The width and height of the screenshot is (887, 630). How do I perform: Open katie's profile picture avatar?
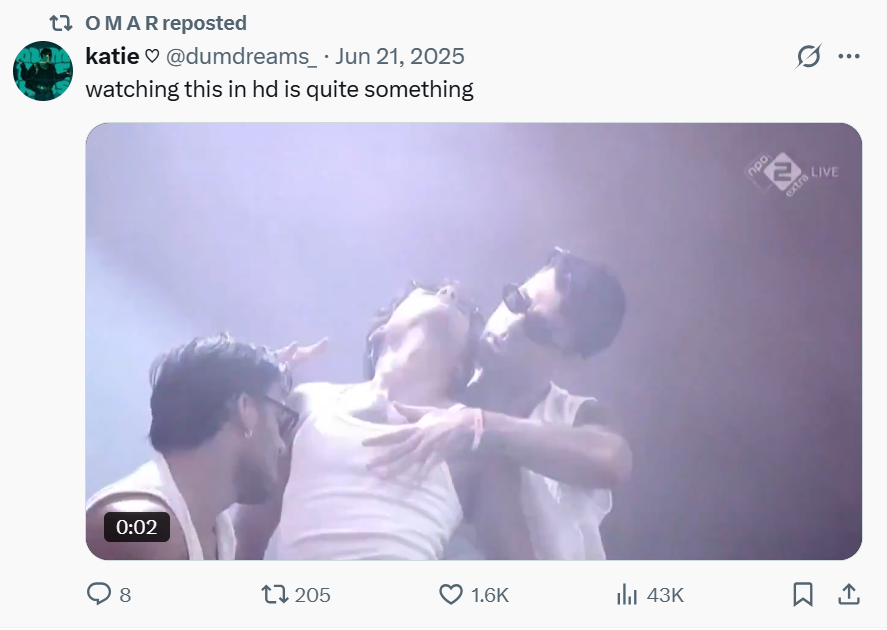tap(43, 71)
